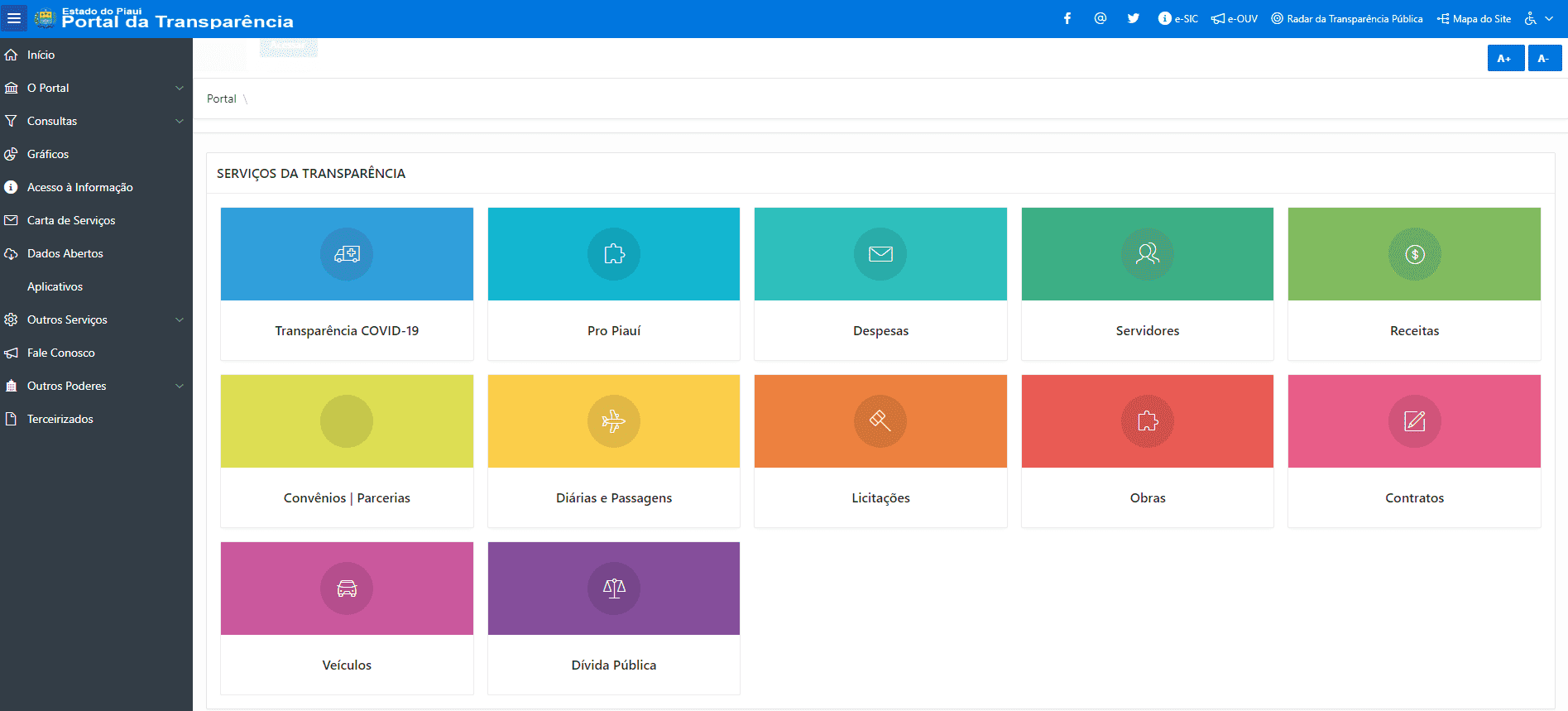The height and width of the screenshot is (711, 1568).
Task: Click the pie chart icon beside Gráficos
Action: (11, 154)
